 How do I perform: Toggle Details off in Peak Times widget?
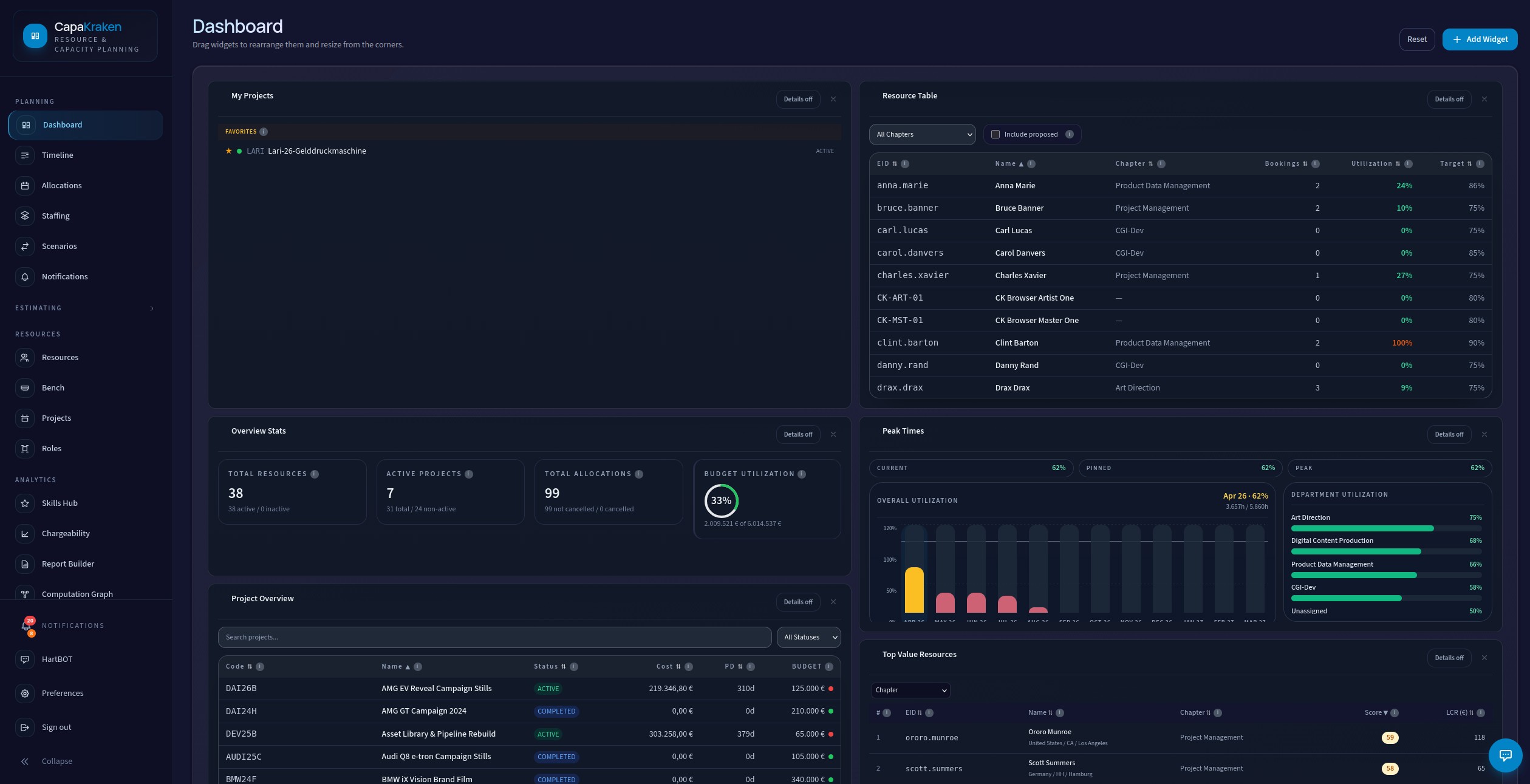(1449, 435)
